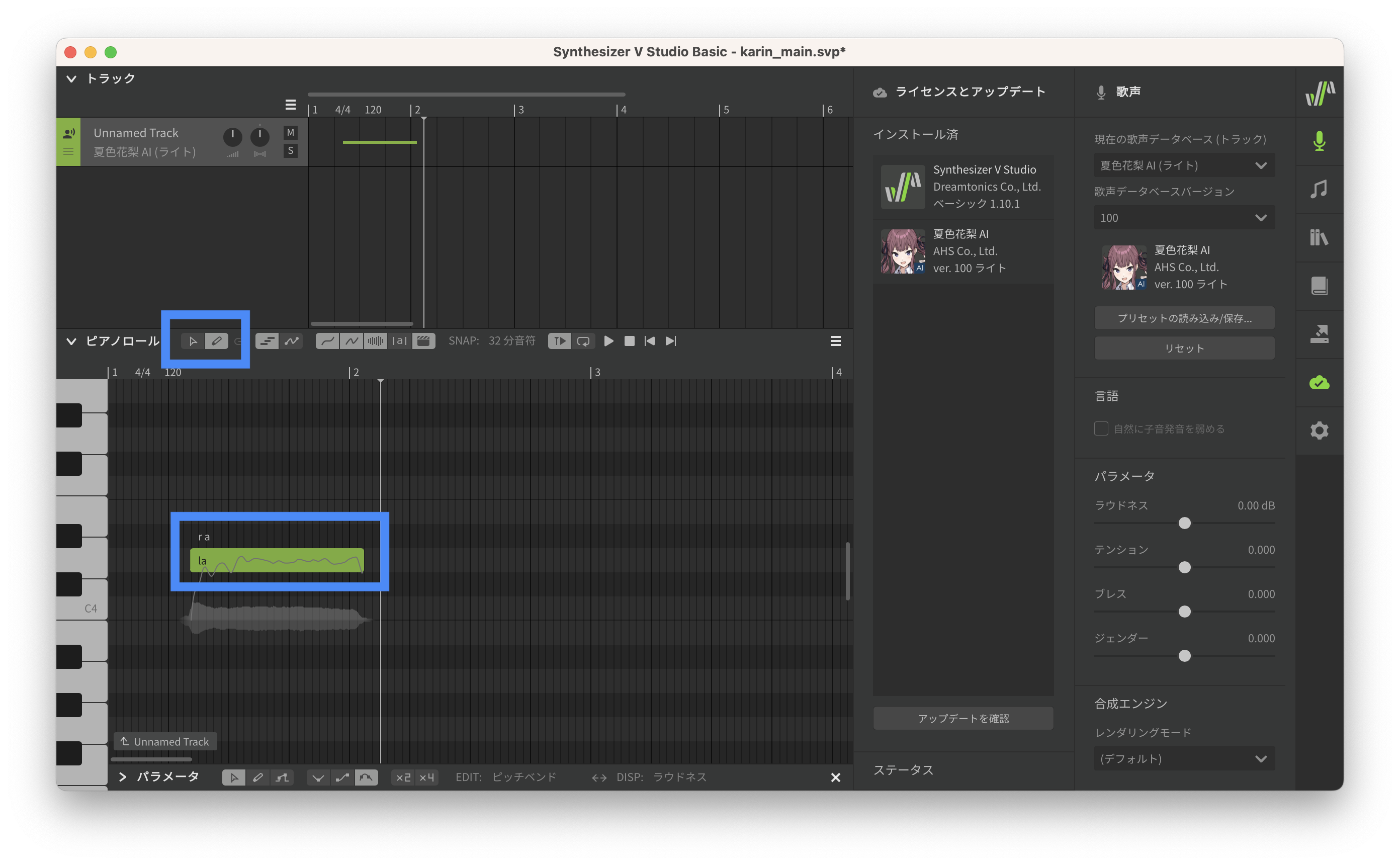The width and height of the screenshot is (1400, 865).
Task: Select the green 'la' note in piano roll
Action: pos(277,561)
